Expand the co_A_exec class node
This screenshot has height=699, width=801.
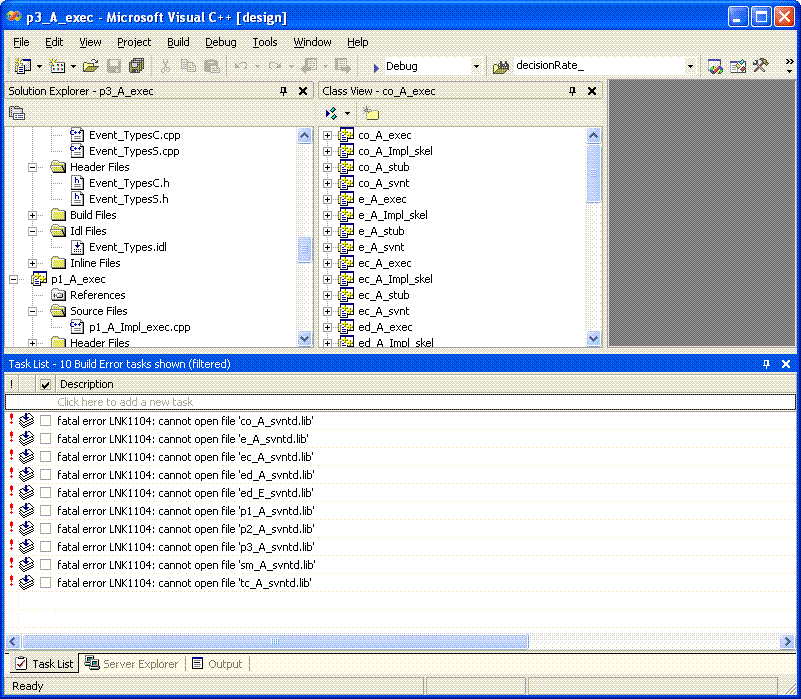tap(327, 135)
